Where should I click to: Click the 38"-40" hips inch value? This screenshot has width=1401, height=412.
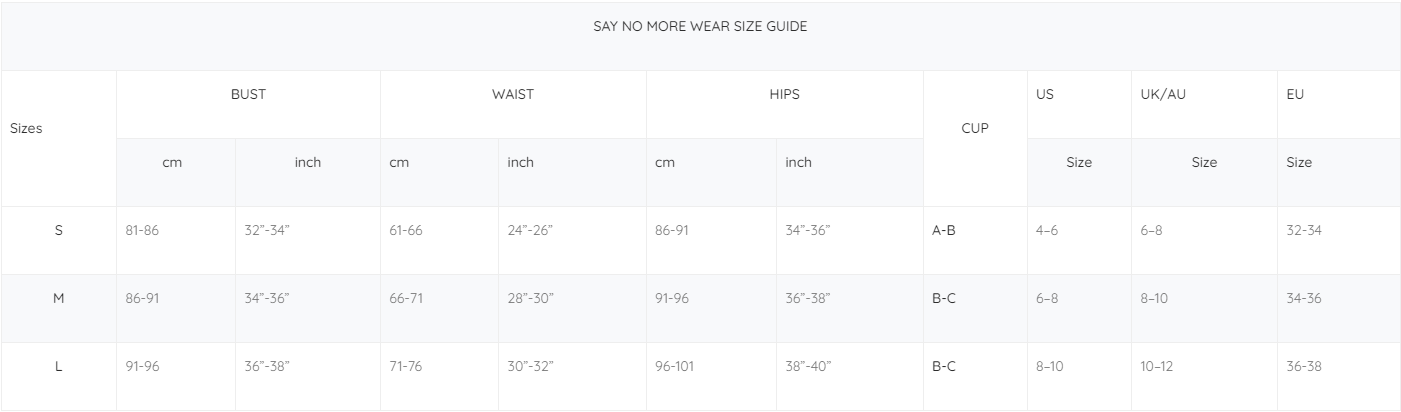[808, 366]
